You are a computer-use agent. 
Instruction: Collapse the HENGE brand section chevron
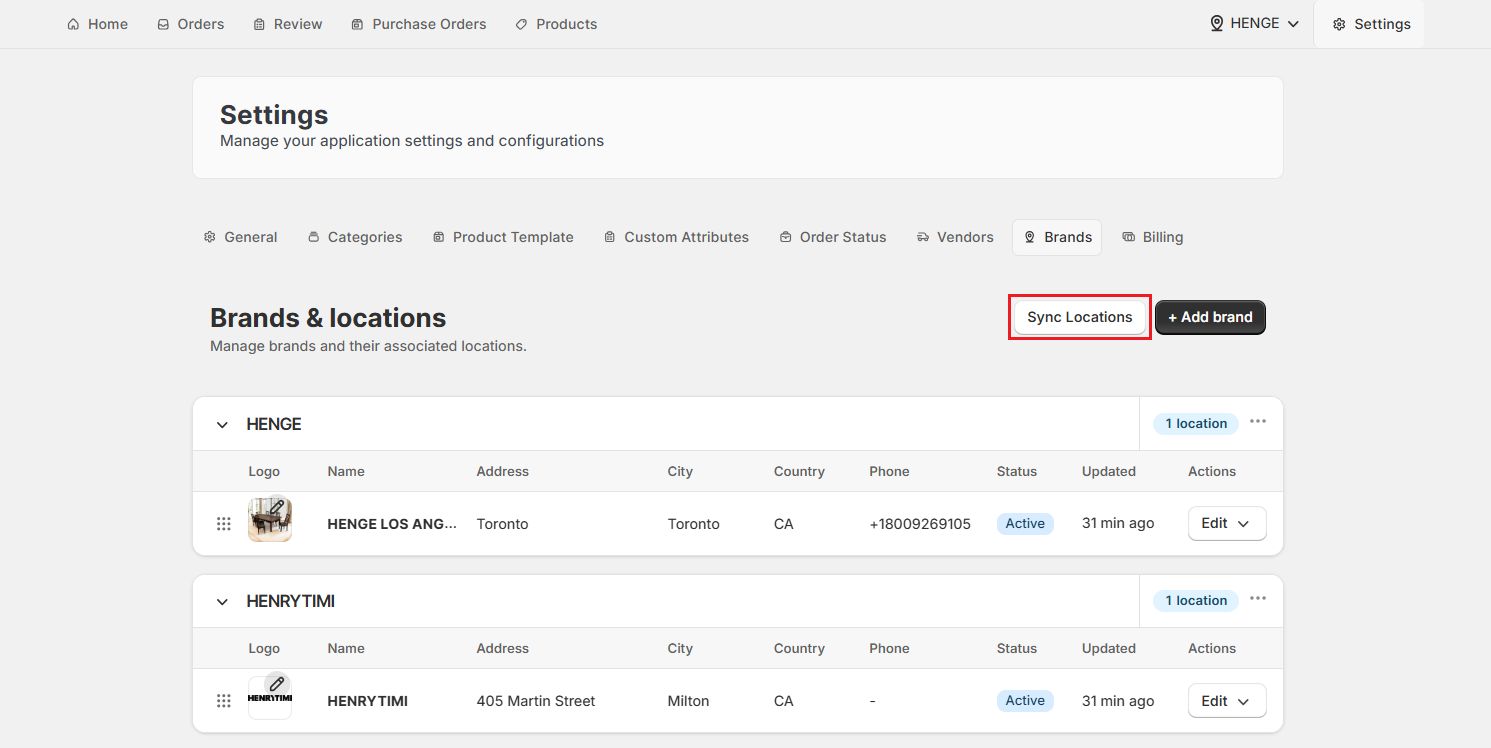[x=222, y=425]
